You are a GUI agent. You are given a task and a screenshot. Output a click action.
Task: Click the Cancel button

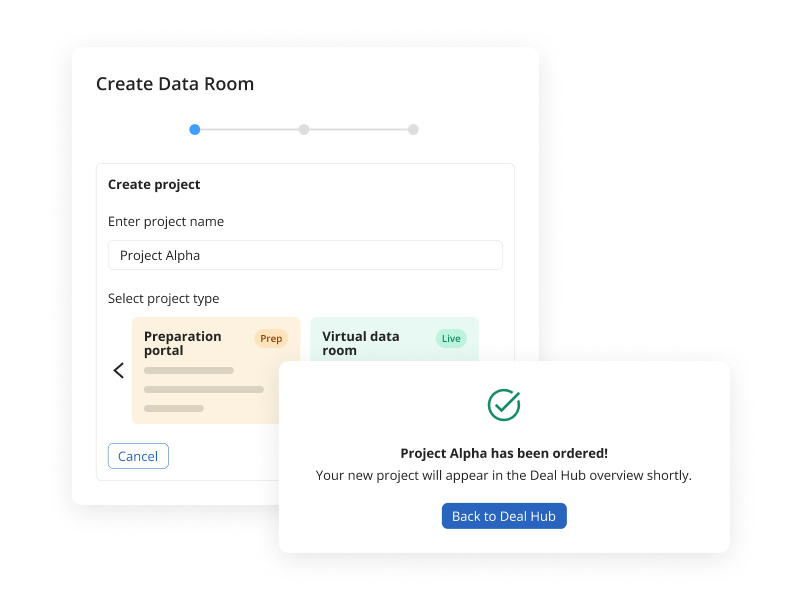click(x=138, y=456)
